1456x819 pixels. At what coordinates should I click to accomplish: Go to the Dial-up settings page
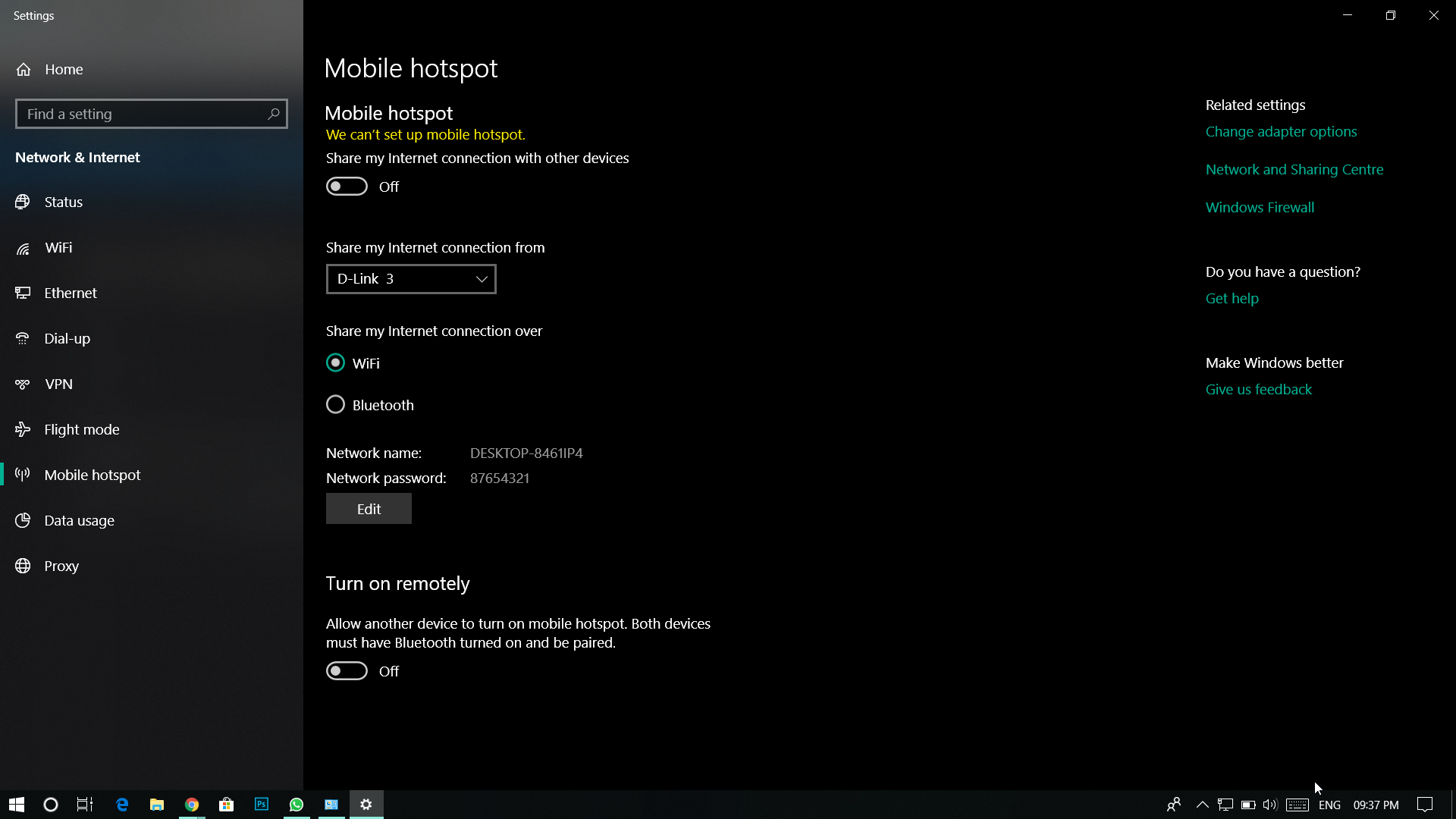(x=67, y=339)
